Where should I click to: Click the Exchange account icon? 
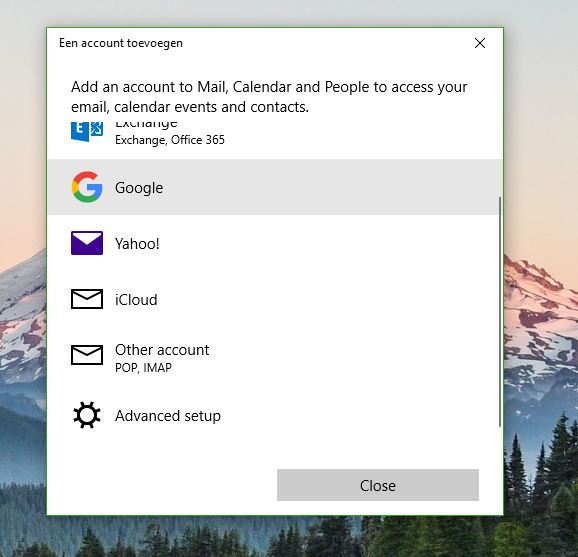[87, 131]
